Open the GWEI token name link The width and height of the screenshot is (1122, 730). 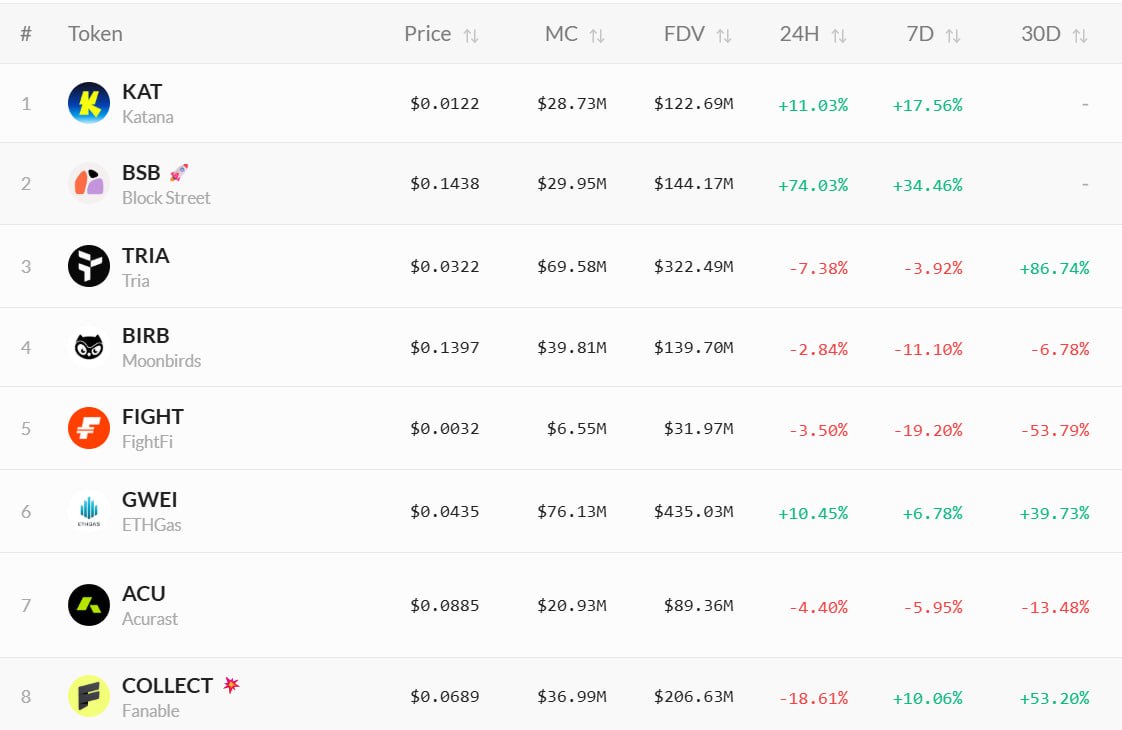[x=150, y=499]
